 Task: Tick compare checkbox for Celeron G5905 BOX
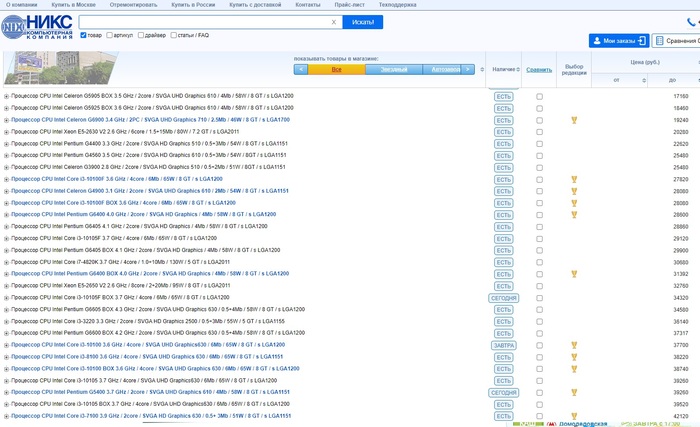(x=540, y=97)
